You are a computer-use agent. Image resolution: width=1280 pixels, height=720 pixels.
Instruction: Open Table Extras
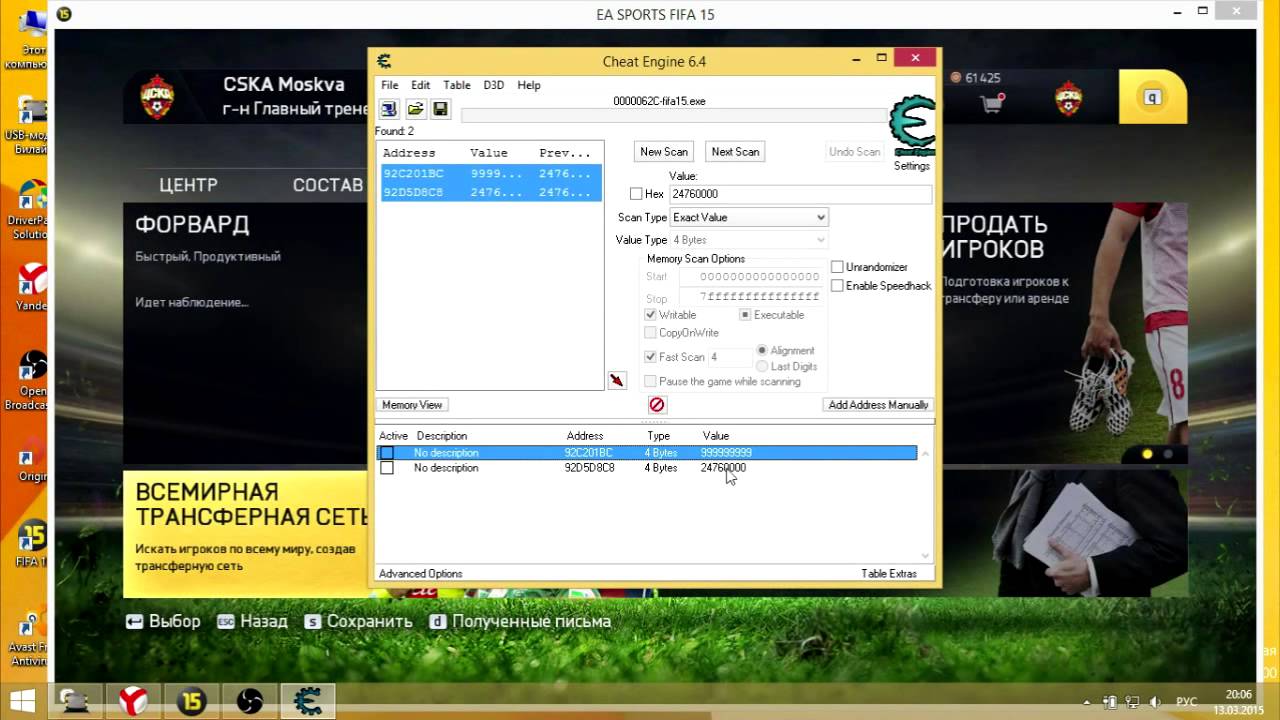click(889, 574)
